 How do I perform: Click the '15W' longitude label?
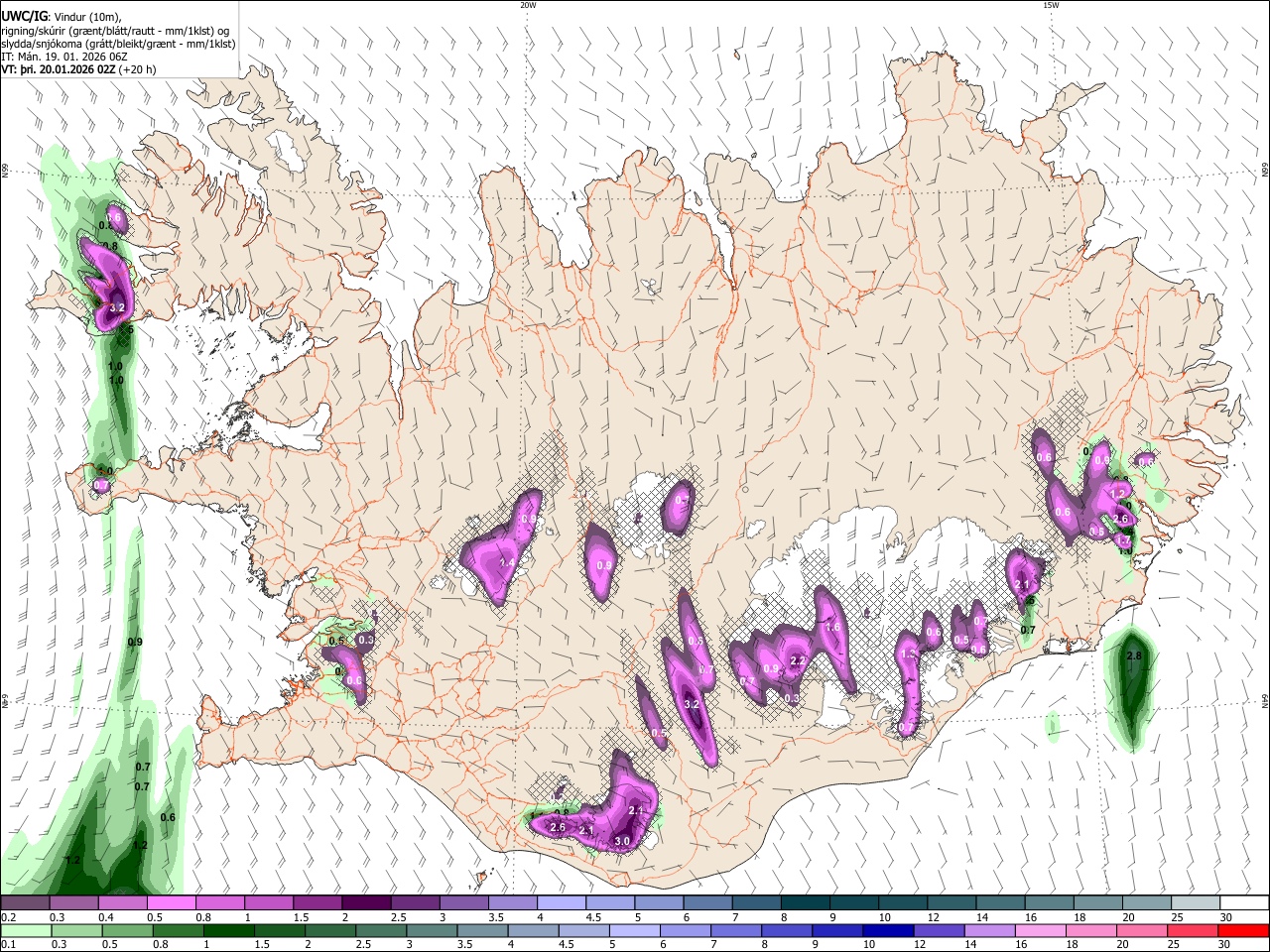click(x=1050, y=5)
